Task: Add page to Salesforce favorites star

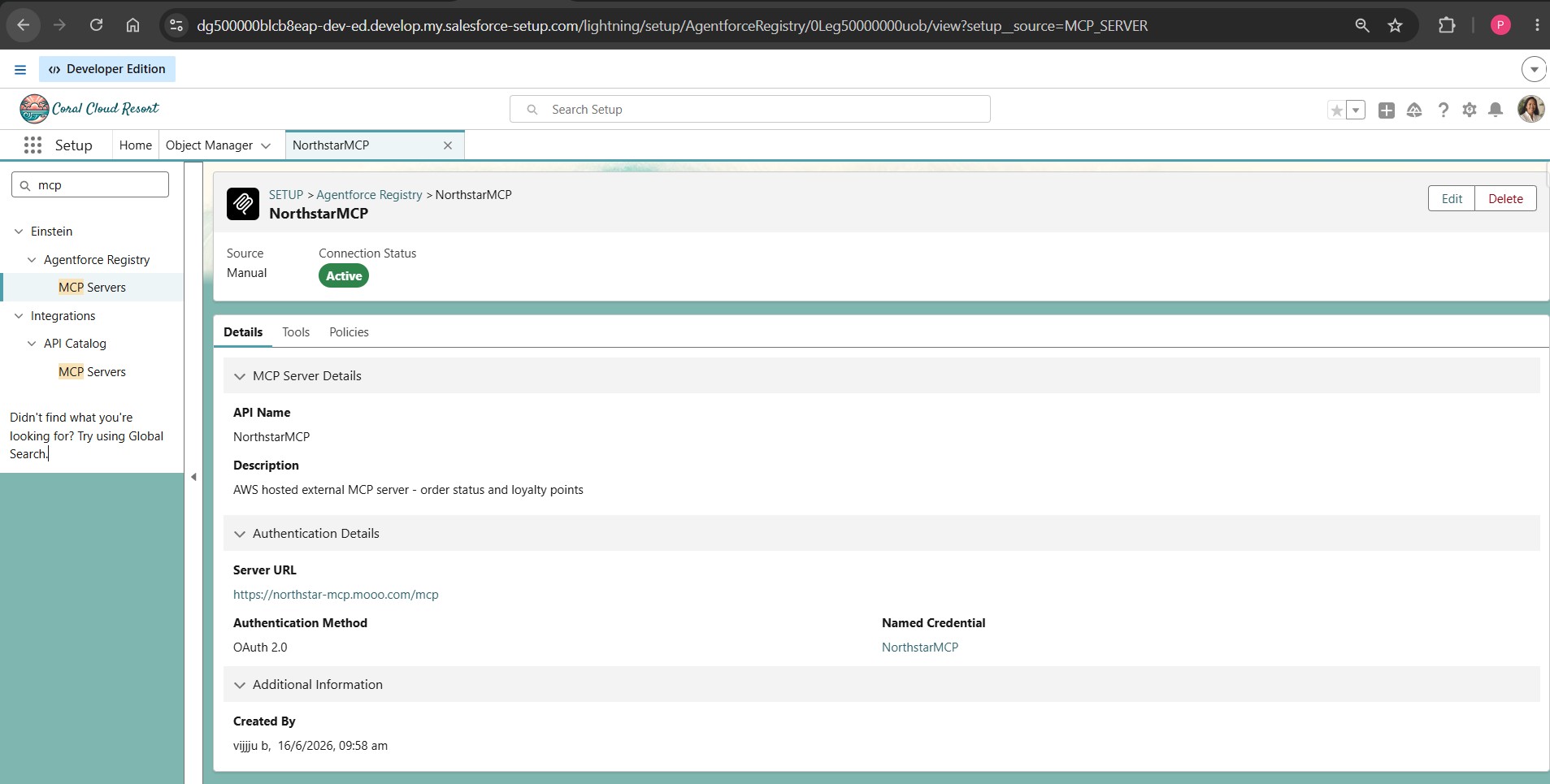Action: coord(1336,110)
